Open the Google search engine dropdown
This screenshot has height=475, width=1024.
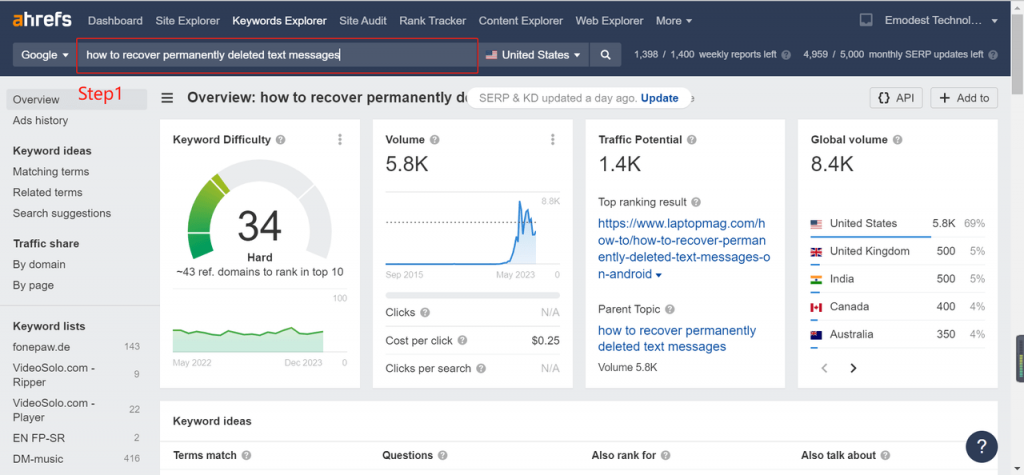pyautogui.click(x=45, y=56)
